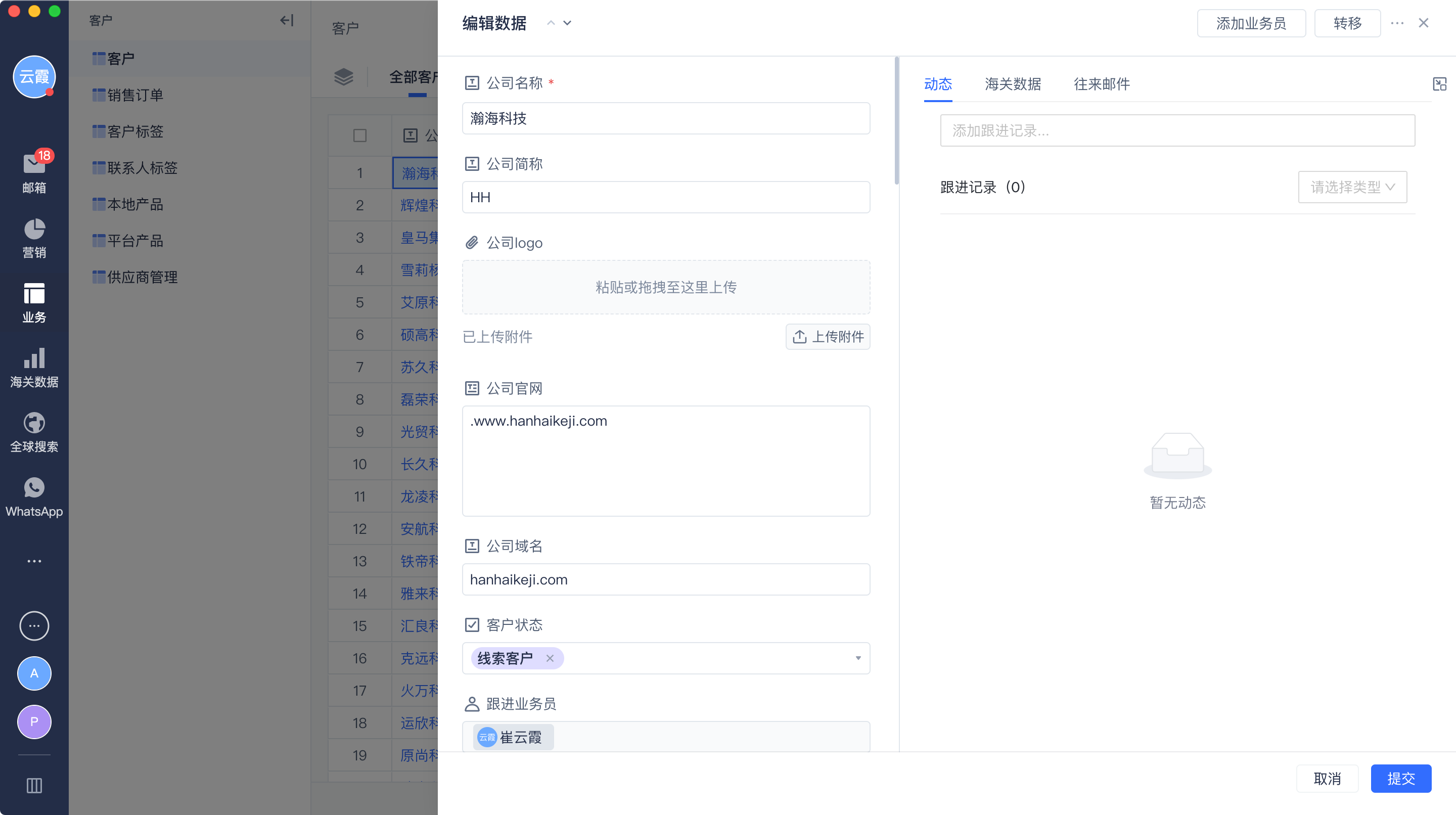This screenshot has height=815, width=1456.
Task: Click the expand panel icon beside tabs
Action: tap(1439, 84)
